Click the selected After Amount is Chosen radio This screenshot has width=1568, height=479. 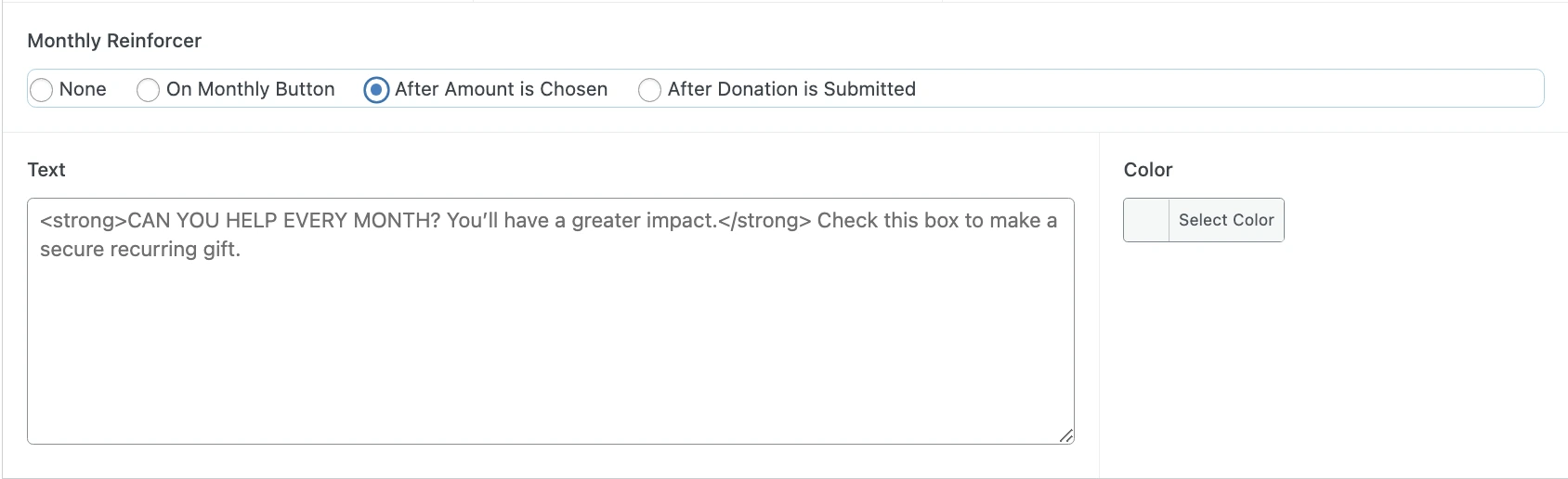click(376, 90)
